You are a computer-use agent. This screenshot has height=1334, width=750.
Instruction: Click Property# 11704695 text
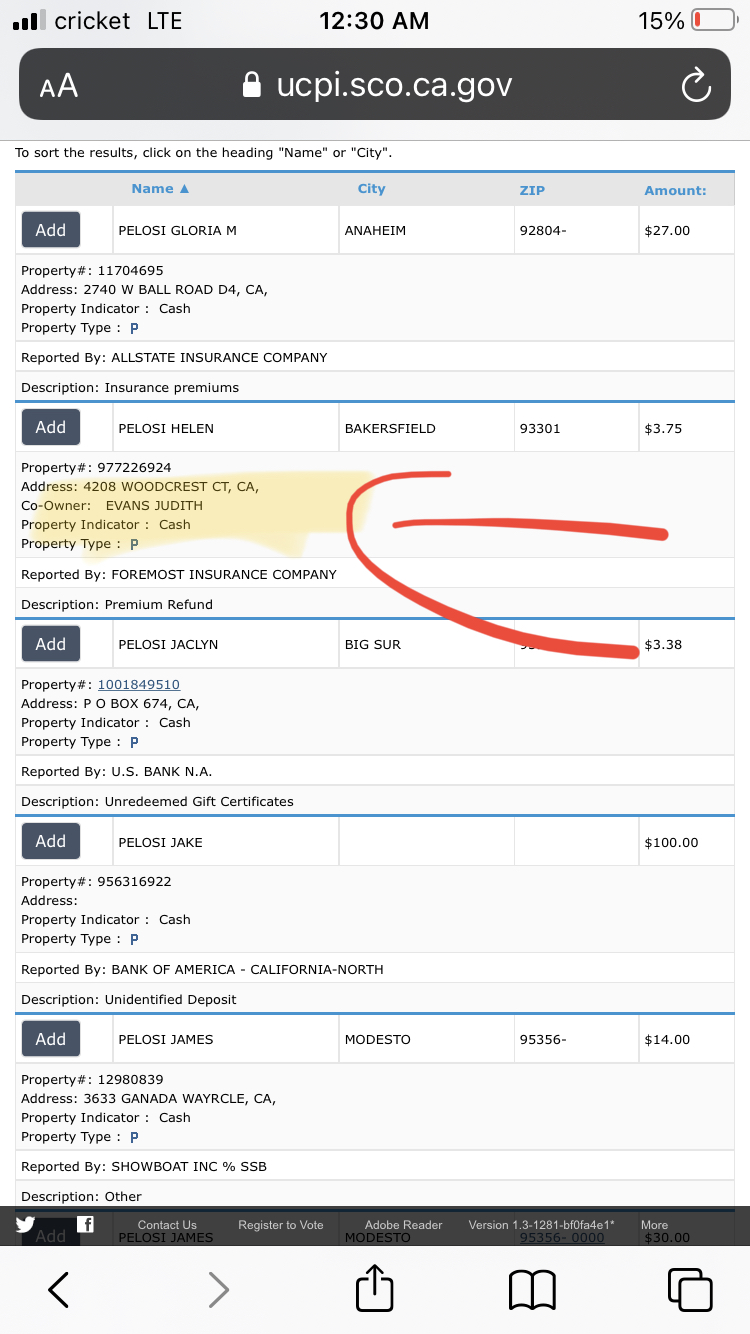[x=92, y=271]
